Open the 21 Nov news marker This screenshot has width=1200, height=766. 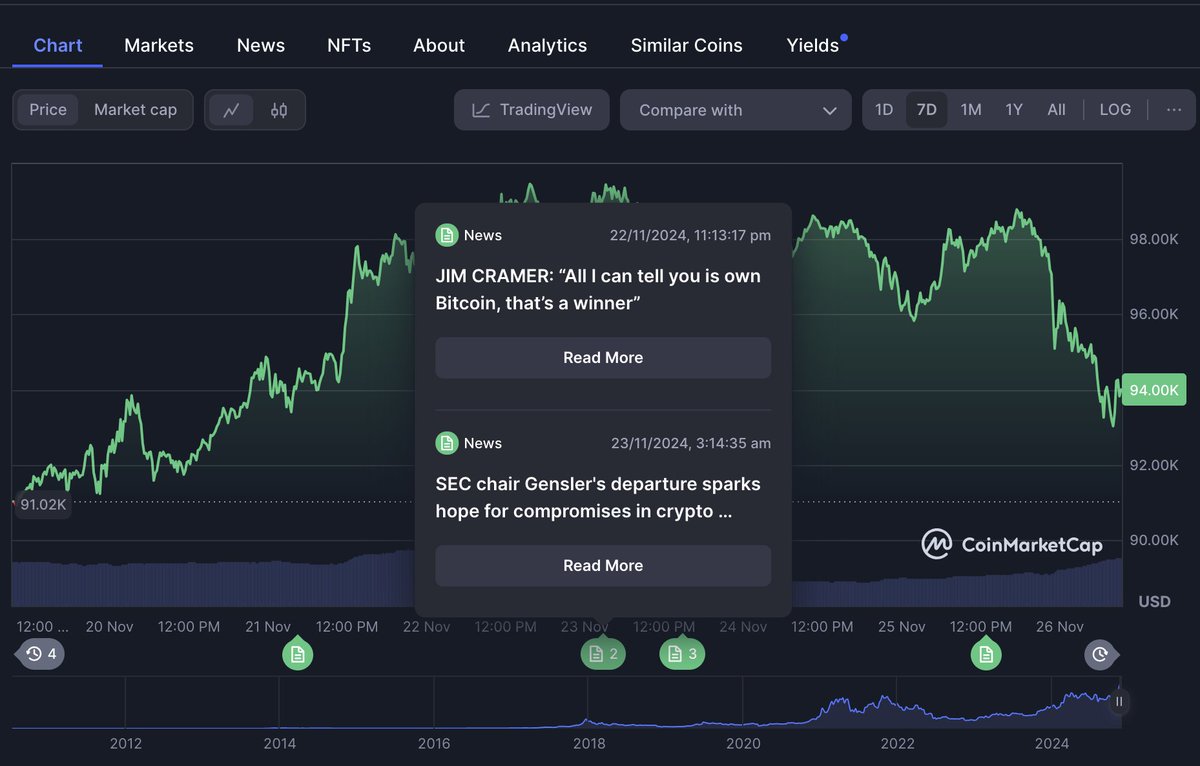297,654
